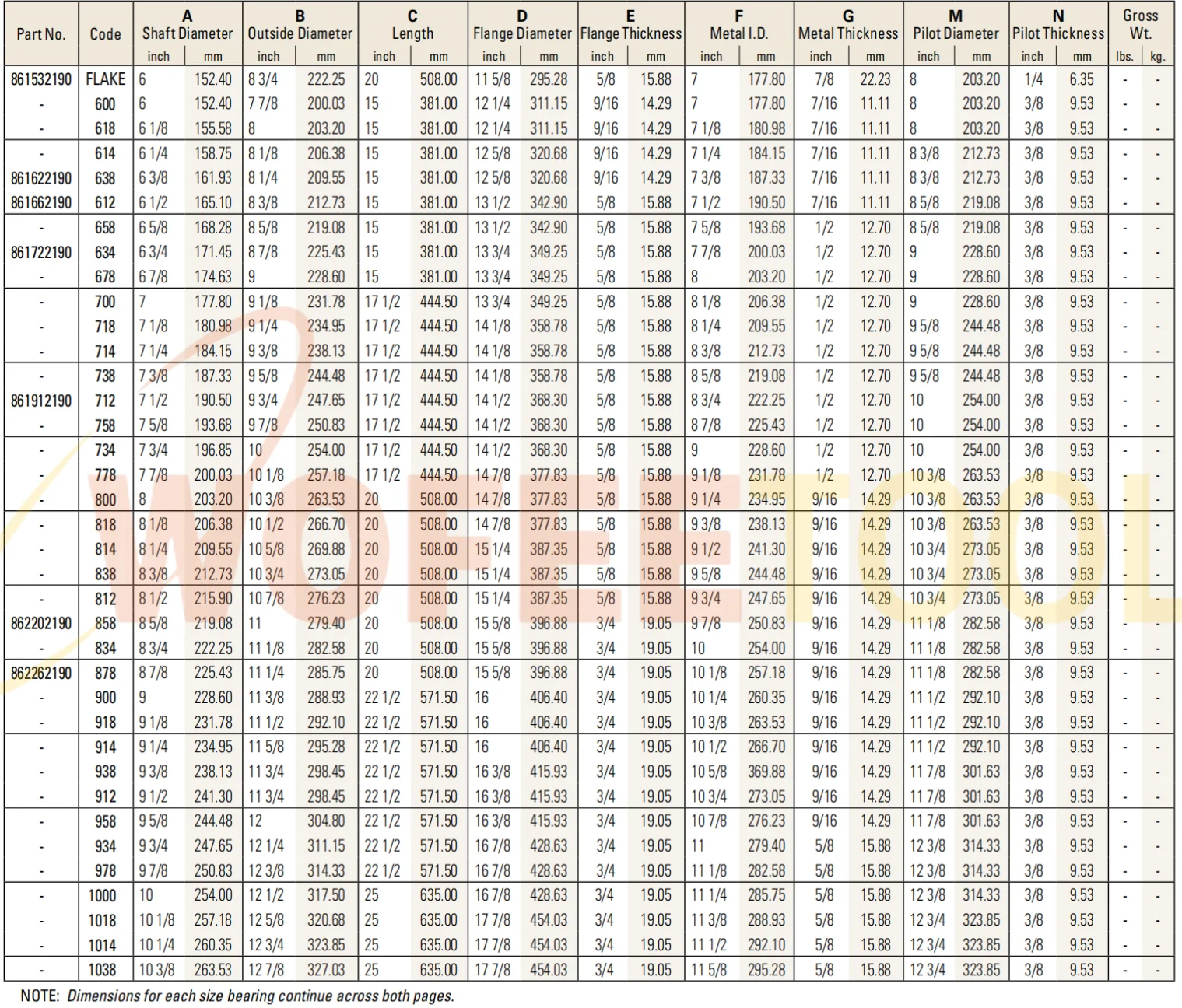The height and width of the screenshot is (1008, 1182).
Task: Click metal thickness value 22.23
Action: (875, 79)
